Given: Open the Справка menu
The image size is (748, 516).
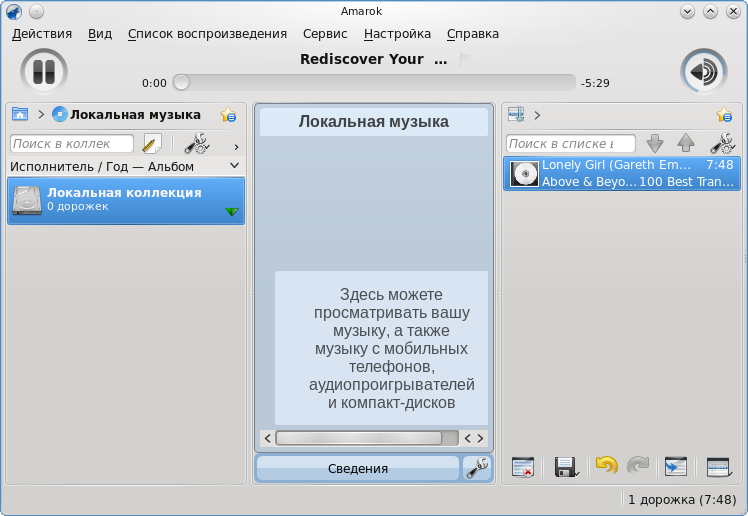Looking at the screenshot, I should [473, 34].
